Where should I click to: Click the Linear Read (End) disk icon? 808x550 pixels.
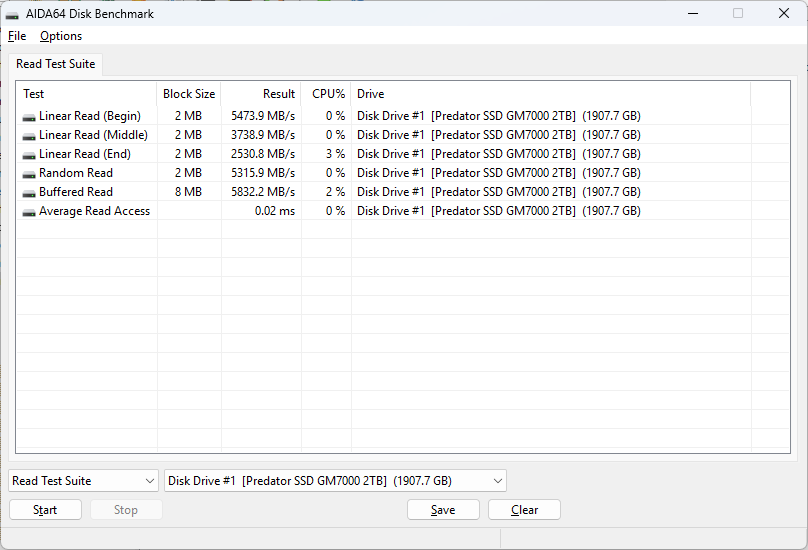click(x=29, y=155)
